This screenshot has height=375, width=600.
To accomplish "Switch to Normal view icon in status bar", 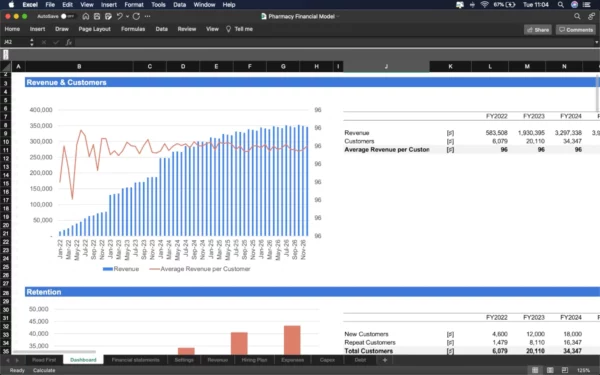I will [535, 370].
